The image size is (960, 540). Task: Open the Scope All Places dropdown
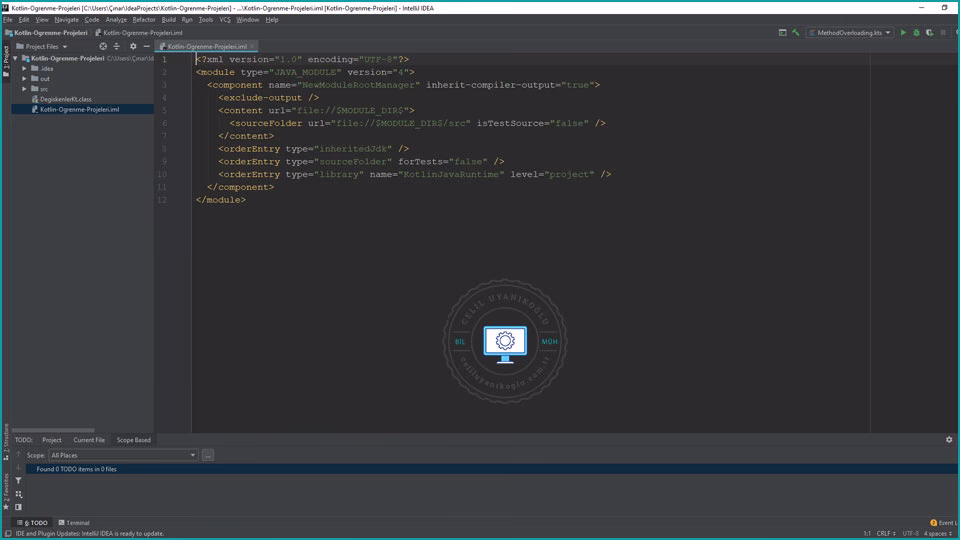point(123,455)
